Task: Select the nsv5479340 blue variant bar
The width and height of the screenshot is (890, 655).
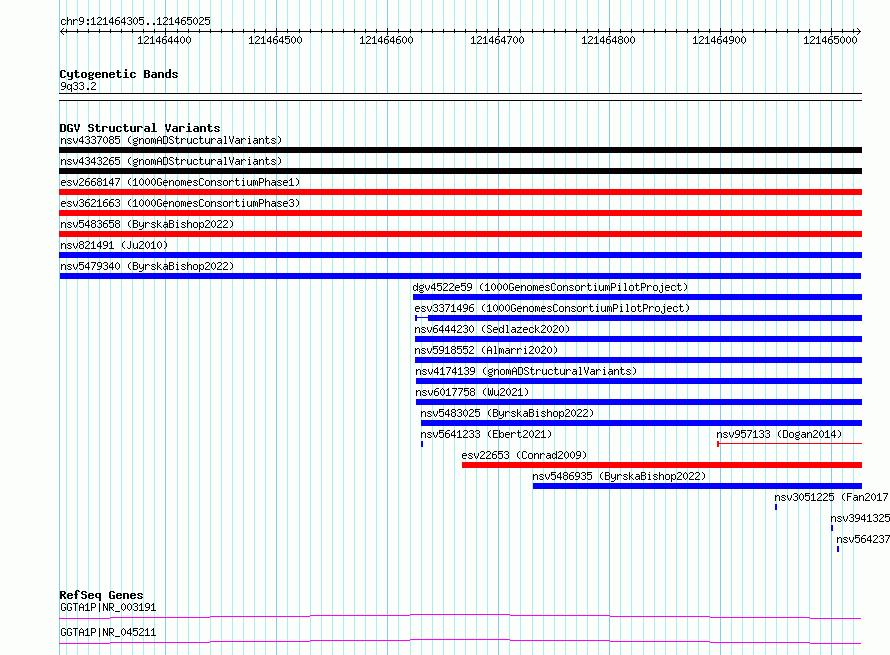Action: coord(460,276)
